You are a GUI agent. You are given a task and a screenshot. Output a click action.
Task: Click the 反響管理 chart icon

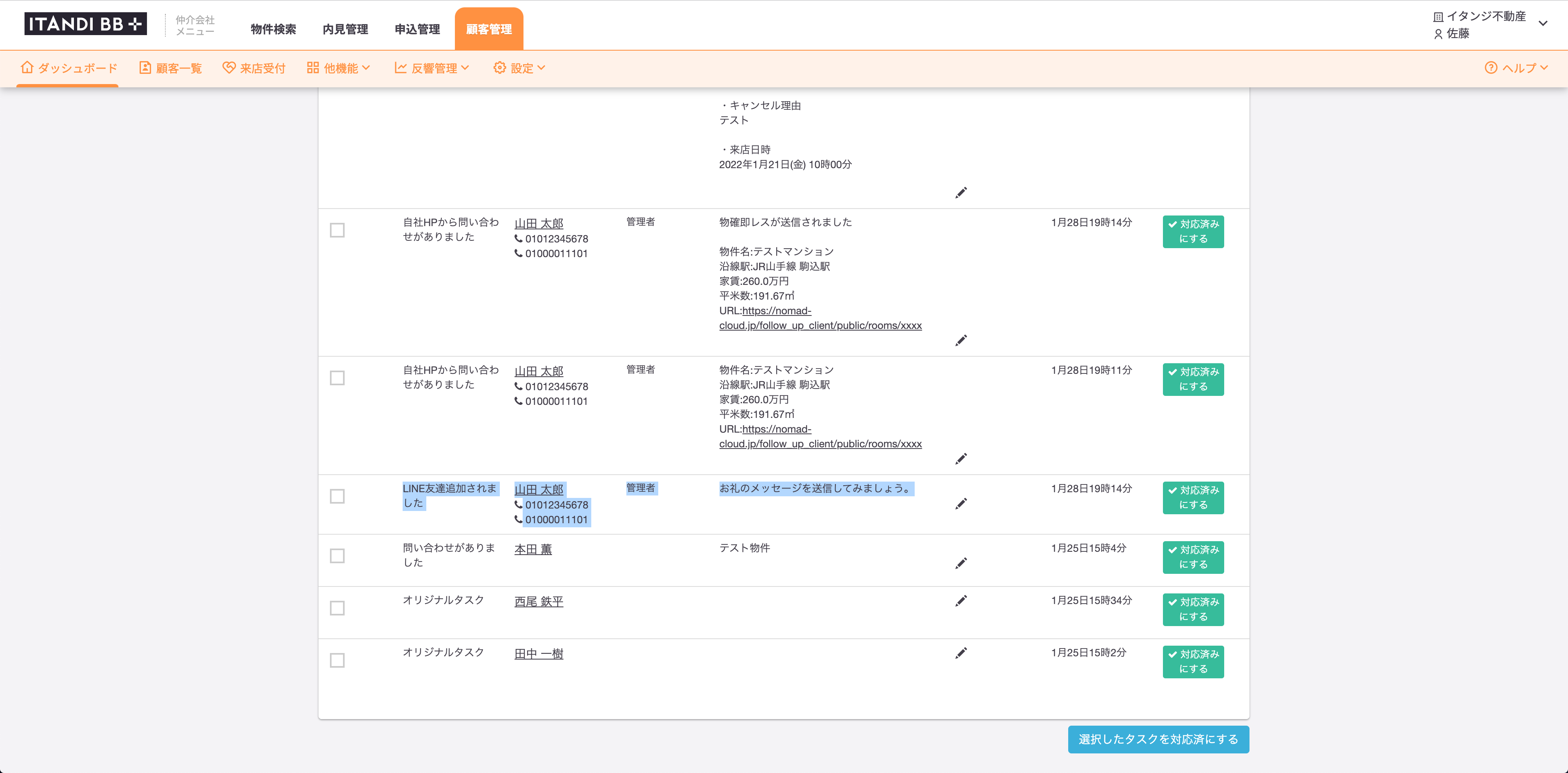click(x=401, y=67)
